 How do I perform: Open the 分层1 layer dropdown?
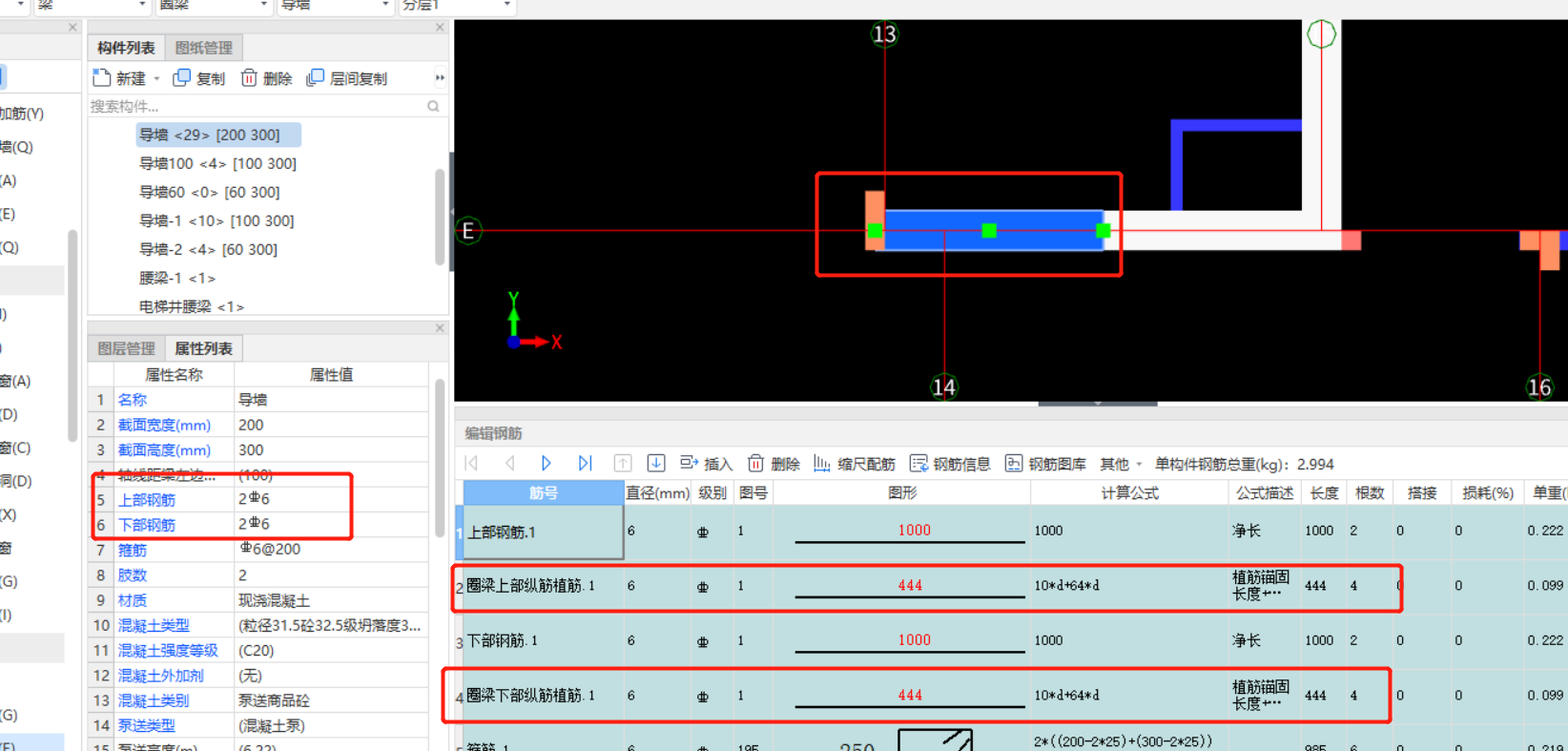506,5
